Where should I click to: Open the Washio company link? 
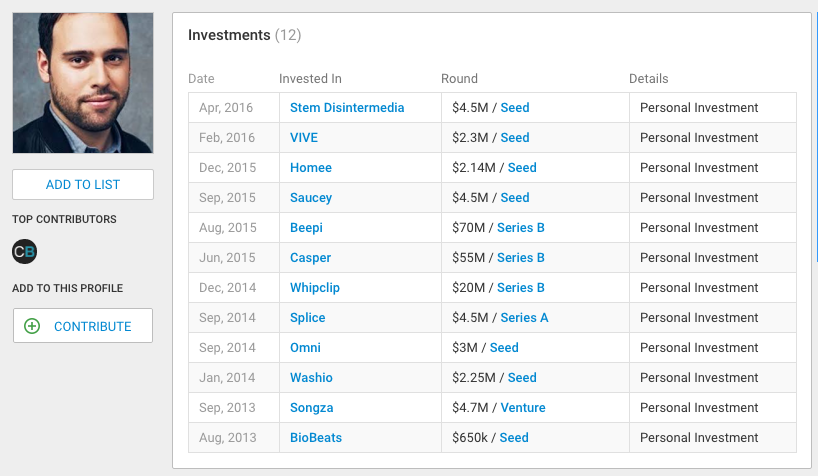point(311,378)
